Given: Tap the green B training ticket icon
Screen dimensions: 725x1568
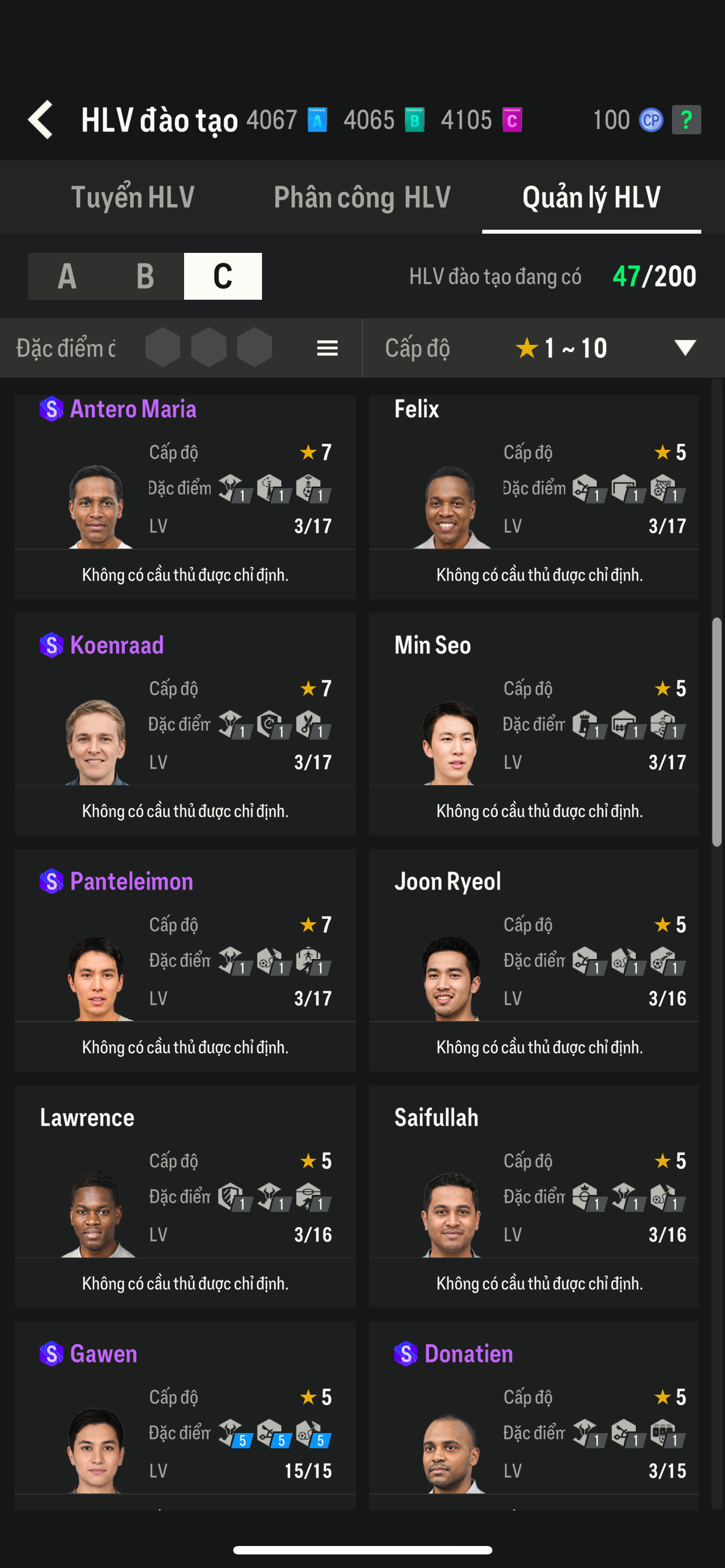Looking at the screenshot, I should pyautogui.click(x=414, y=120).
